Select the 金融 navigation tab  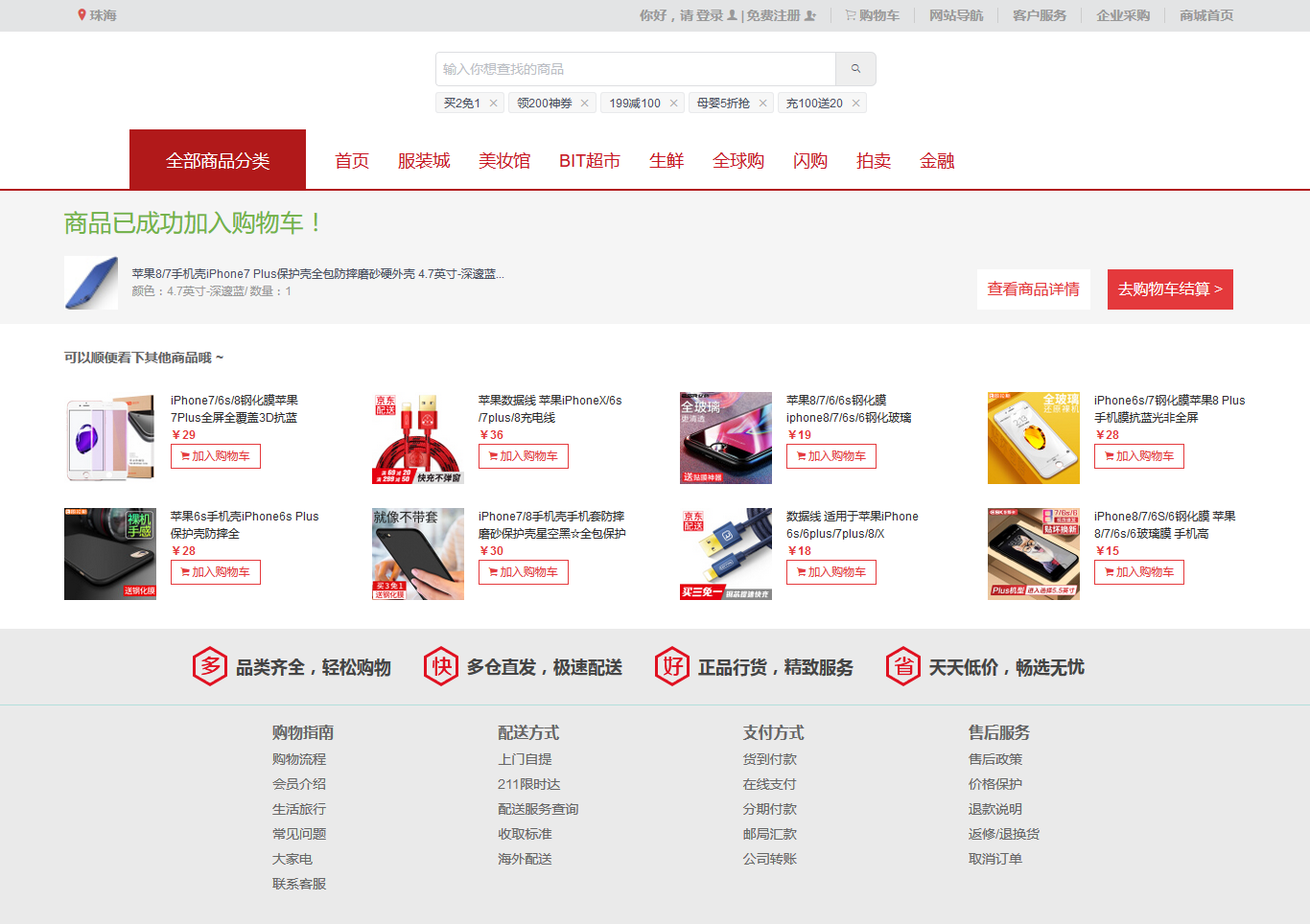[937, 161]
